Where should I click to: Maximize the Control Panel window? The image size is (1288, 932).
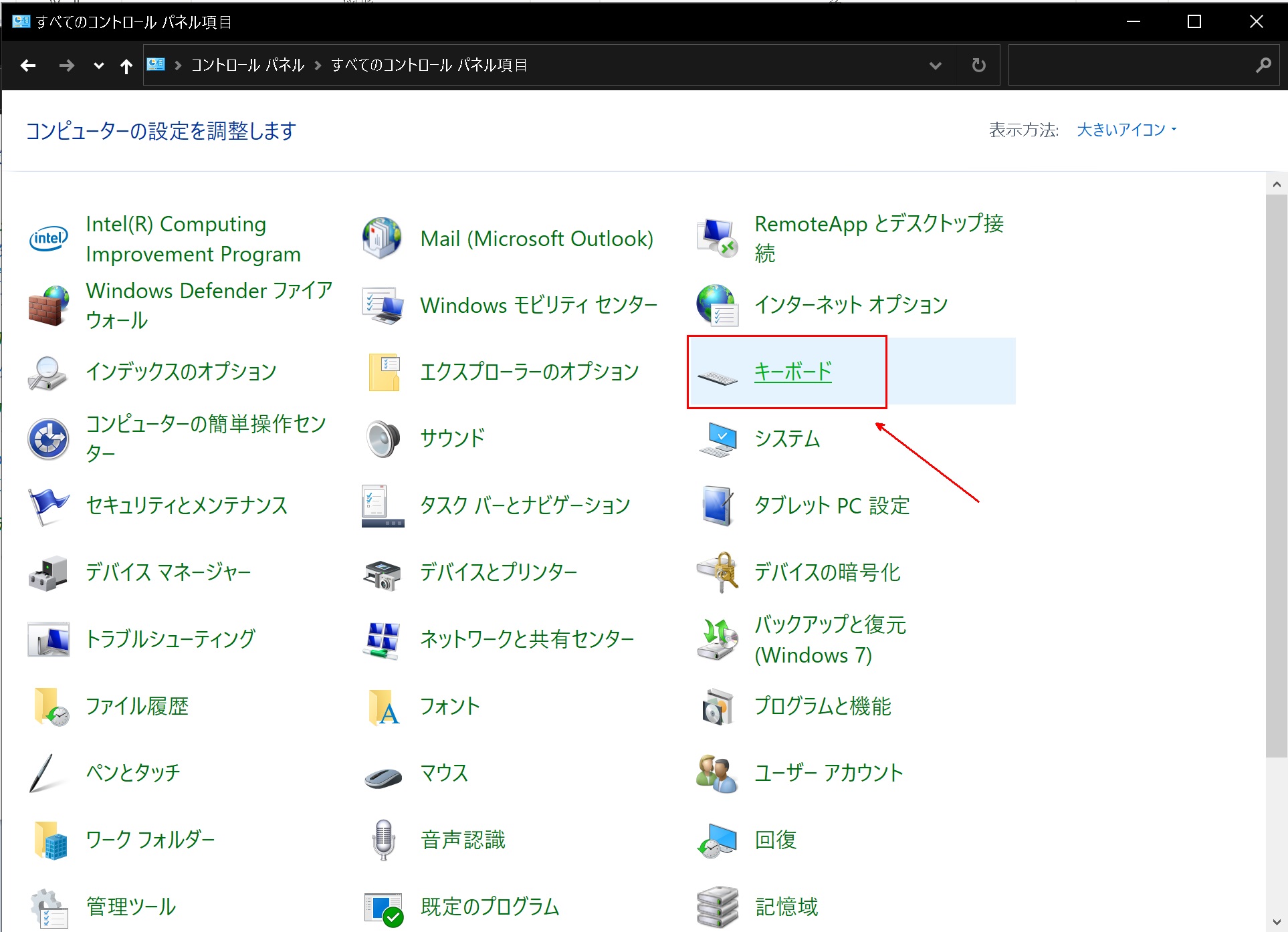(1194, 21)
